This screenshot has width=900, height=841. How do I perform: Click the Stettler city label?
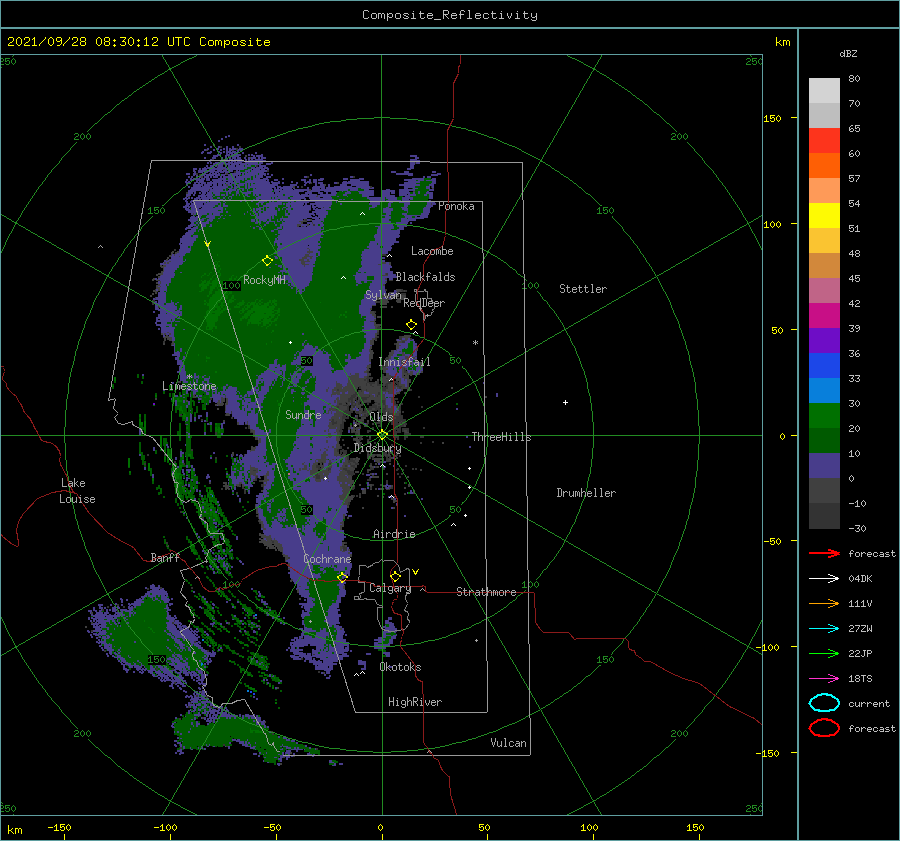pyautogui.click(x=583, y=289)
